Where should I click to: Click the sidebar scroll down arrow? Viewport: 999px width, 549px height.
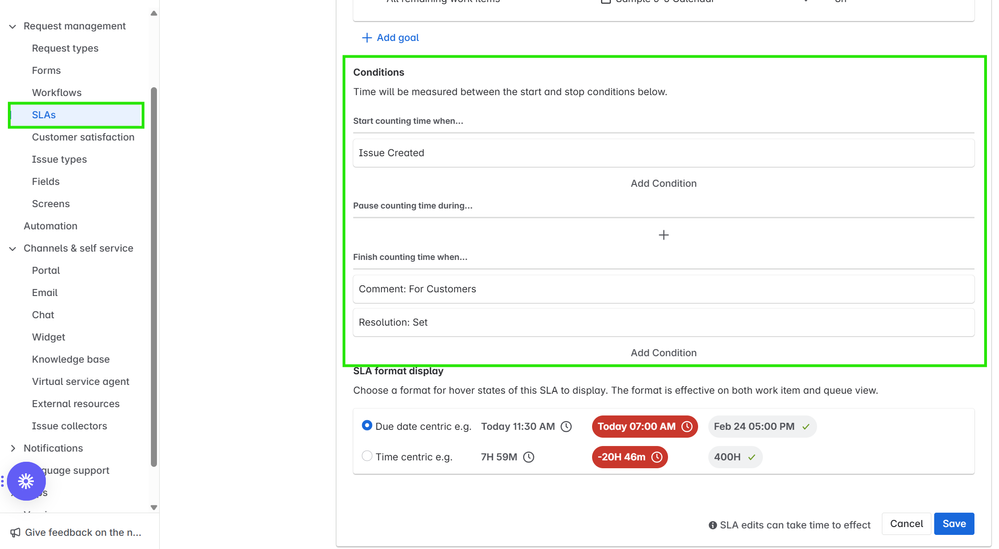tap(154, 508)
